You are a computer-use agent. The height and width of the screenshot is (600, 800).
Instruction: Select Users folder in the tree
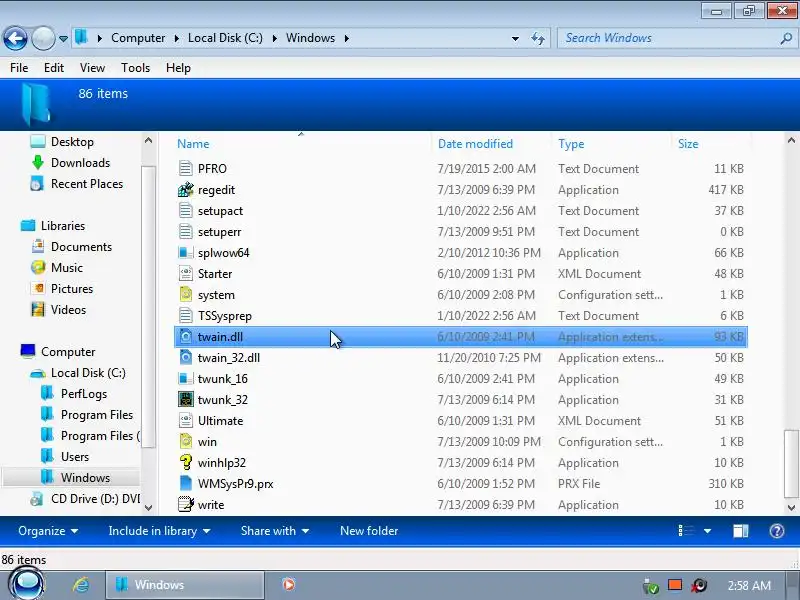[74, 457]
